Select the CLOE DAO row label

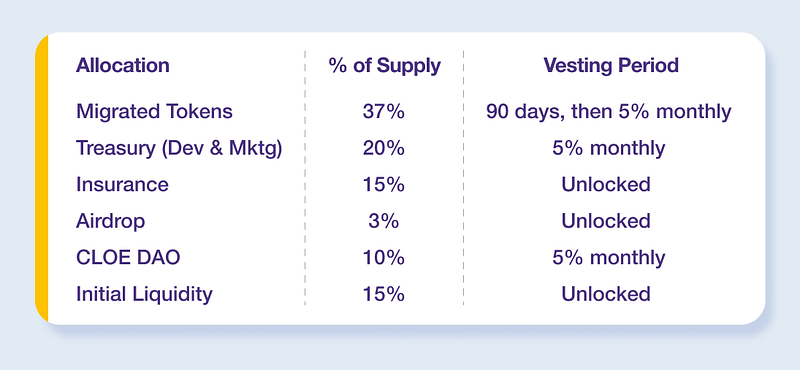tap(128, 258)
